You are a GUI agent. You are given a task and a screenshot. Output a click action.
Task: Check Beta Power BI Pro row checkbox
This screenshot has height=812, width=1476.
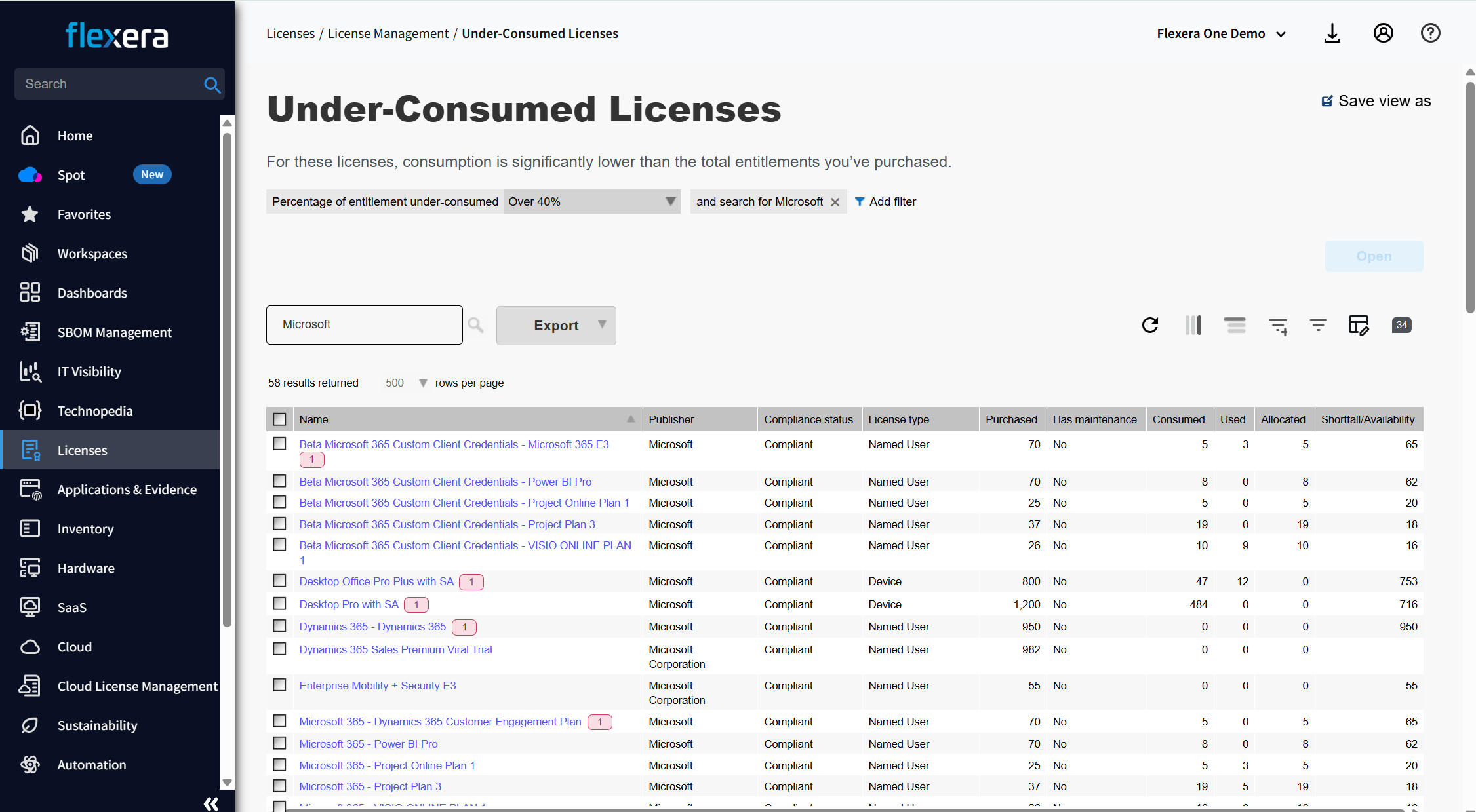(x=280, y=481)
